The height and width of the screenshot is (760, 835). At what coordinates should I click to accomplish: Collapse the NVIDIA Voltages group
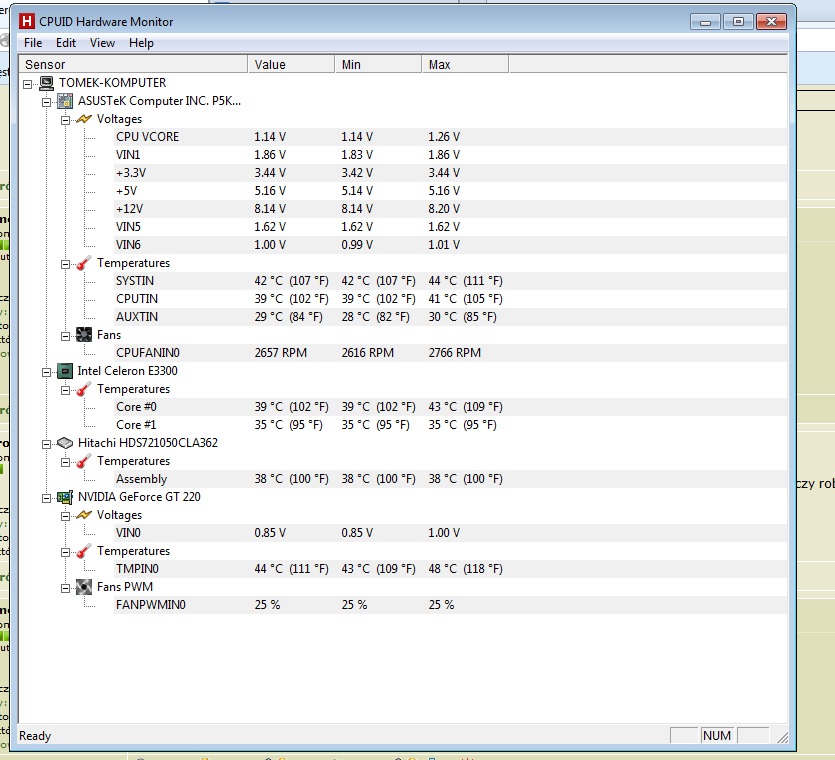(x=66, y=517)
